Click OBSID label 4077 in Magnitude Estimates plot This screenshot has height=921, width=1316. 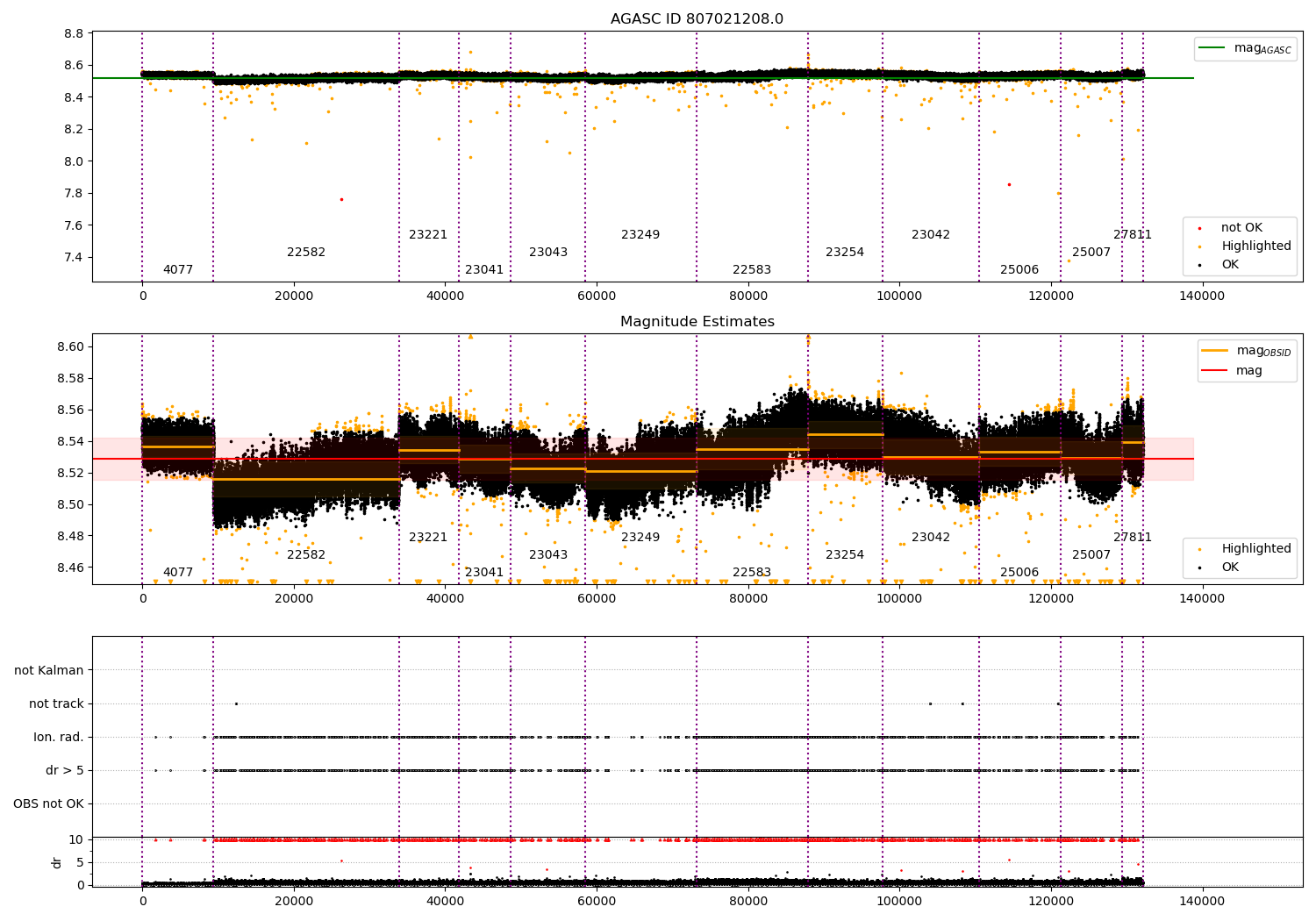tap(178, 573)
